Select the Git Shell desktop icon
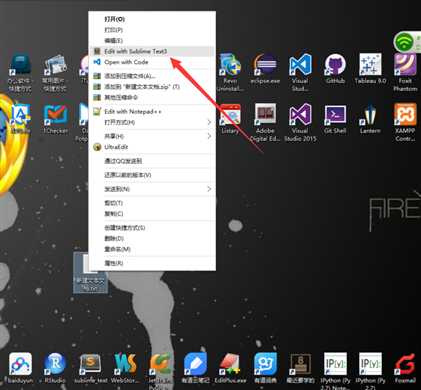This screenshot has width=421, height=390. 335,119
